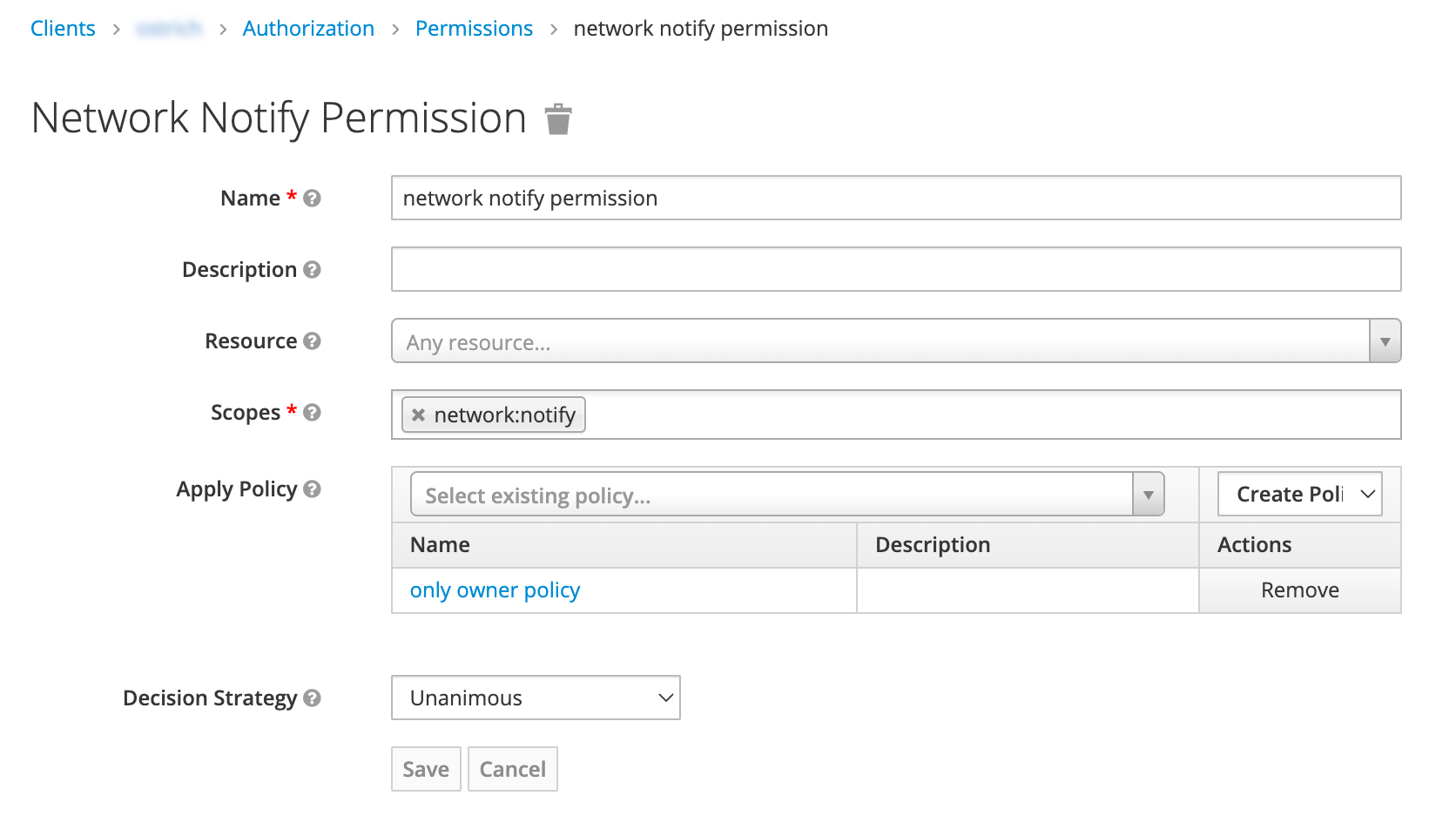1456x836 pixels.
Task: Remove the only owner policy
Action: pos(1299,590)
